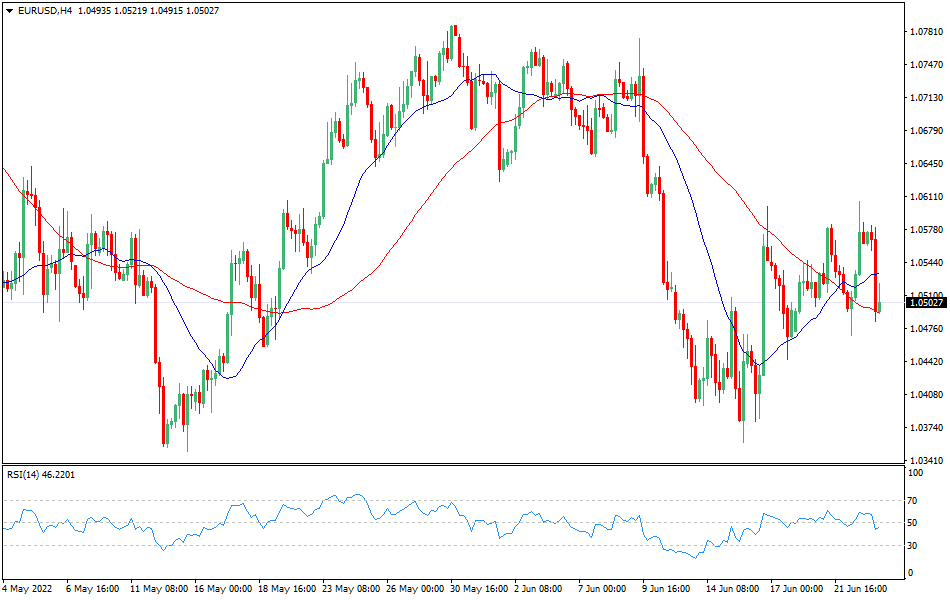The image size is (950, 600).
Task: Click the 30 May 16:00 time label
Action: click(x=477, y=588)
